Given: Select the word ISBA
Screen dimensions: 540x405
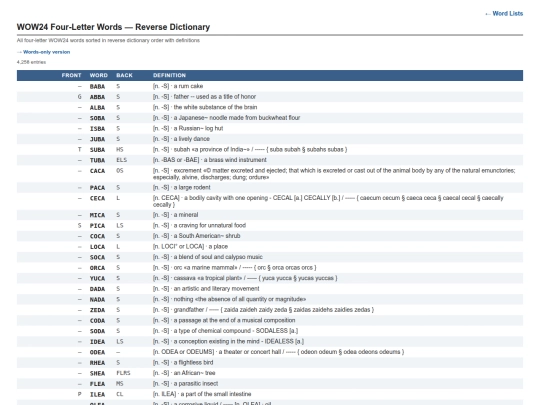Looking at the screenshot, I should (x=97, y=129).
